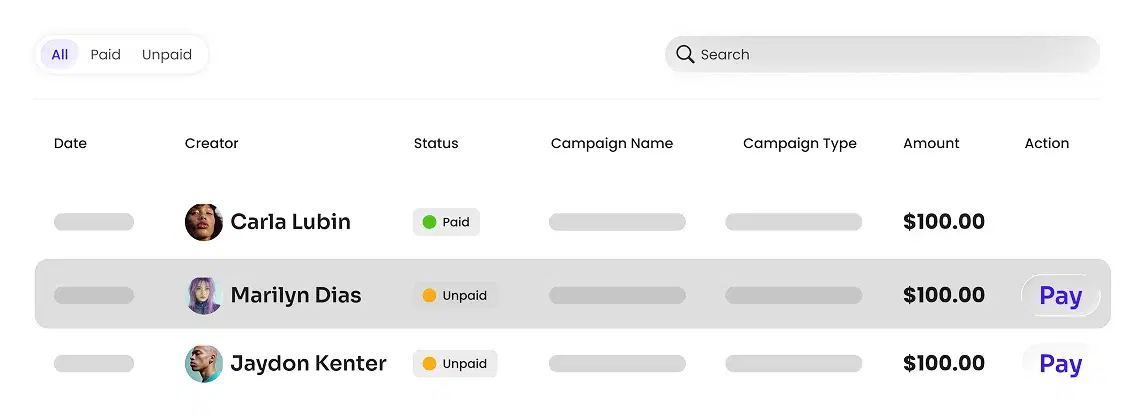The width and height of the screenshot is (1136, 416).
Task: Click the Amount column header
Action: [x=931, y=143]
